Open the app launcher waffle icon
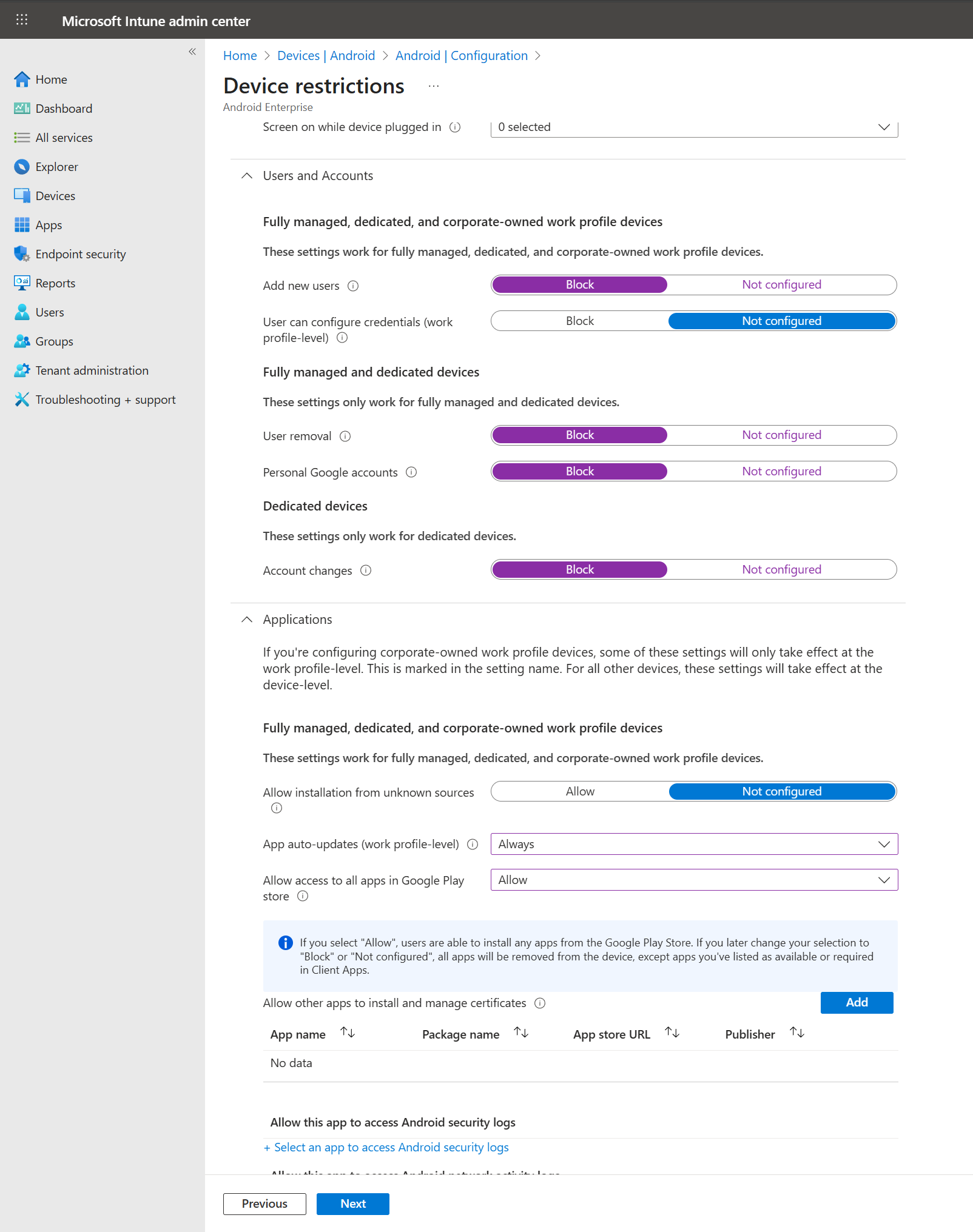Image resolution: width=973 pixels, height=1232 pixels. pyautogui.click(x=22, y=20)
